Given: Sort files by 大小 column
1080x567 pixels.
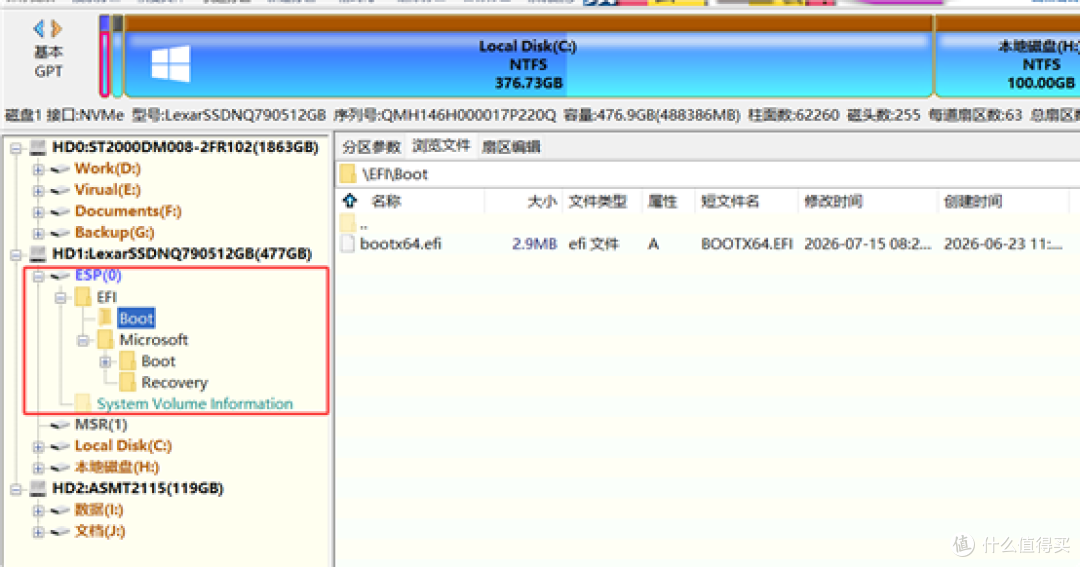Looking at the screenshot, I should coord(541,202).
